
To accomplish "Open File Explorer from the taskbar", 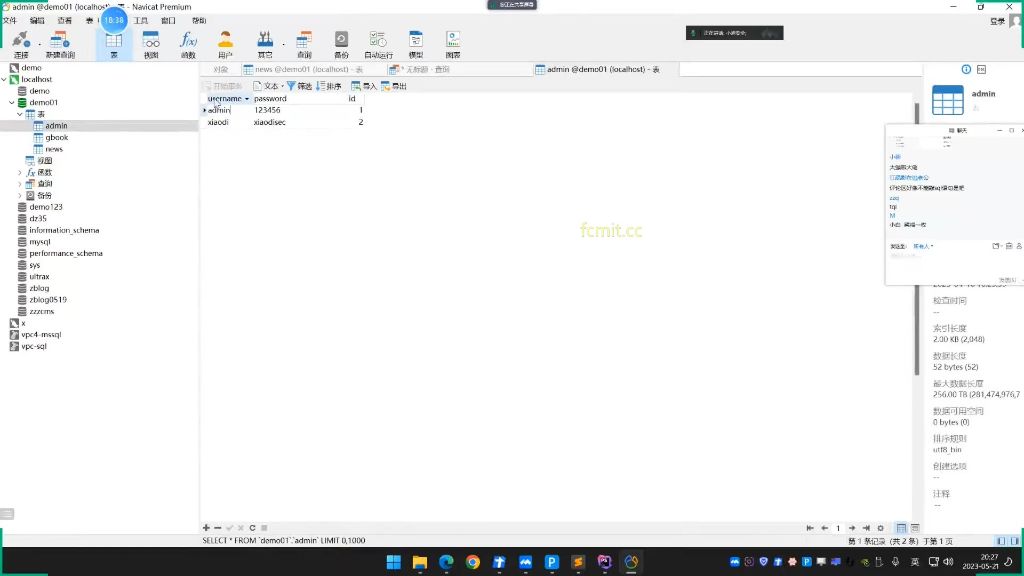I will (x=420, y=562).
